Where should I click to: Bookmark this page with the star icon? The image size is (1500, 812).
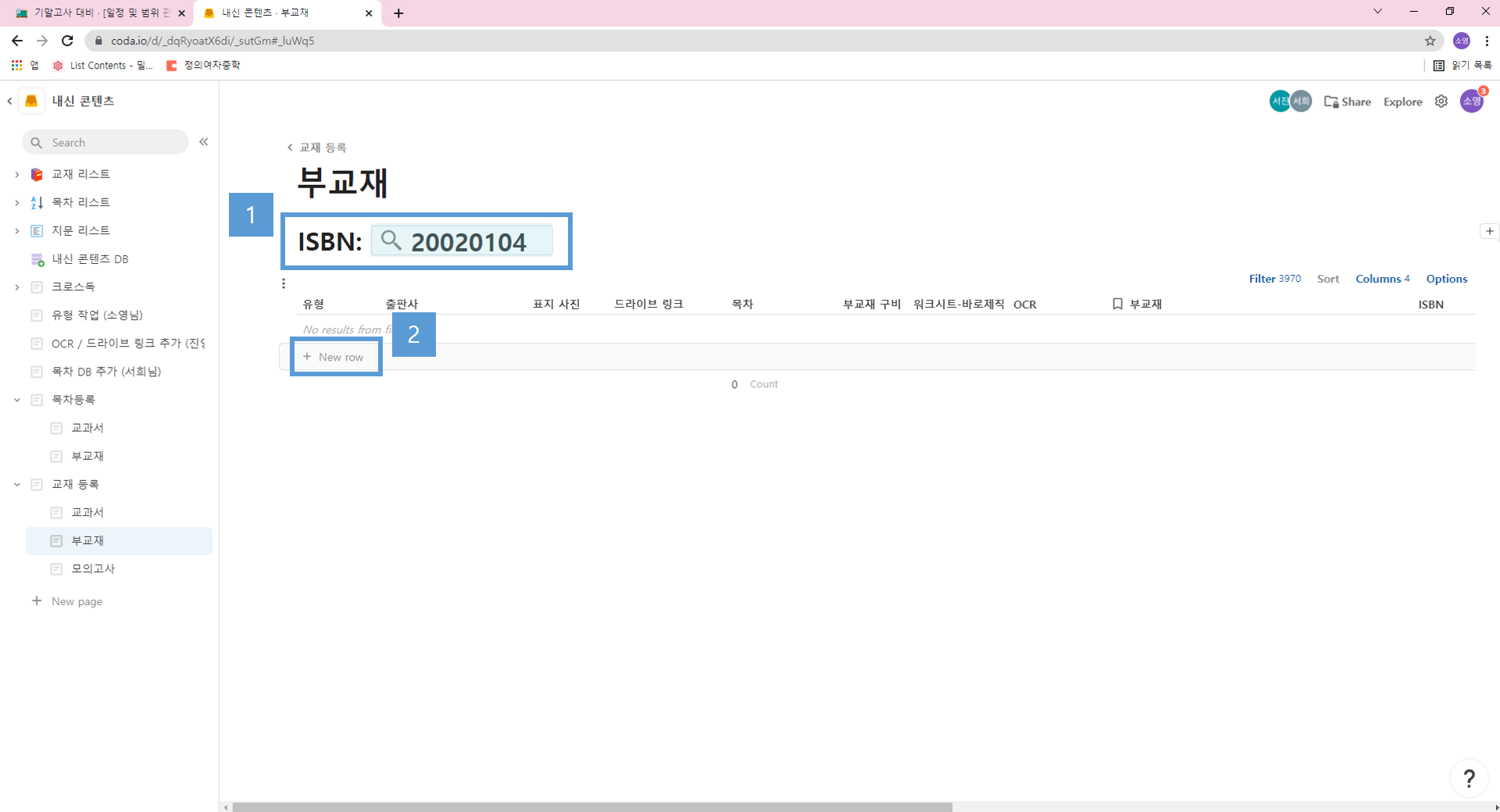pyautogui.click(x=1430, y=41)
